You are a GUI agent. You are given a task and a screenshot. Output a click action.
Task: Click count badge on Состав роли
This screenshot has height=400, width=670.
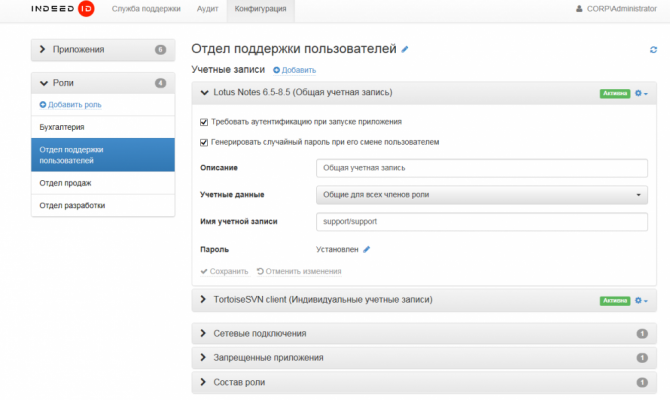pos(642,382)
